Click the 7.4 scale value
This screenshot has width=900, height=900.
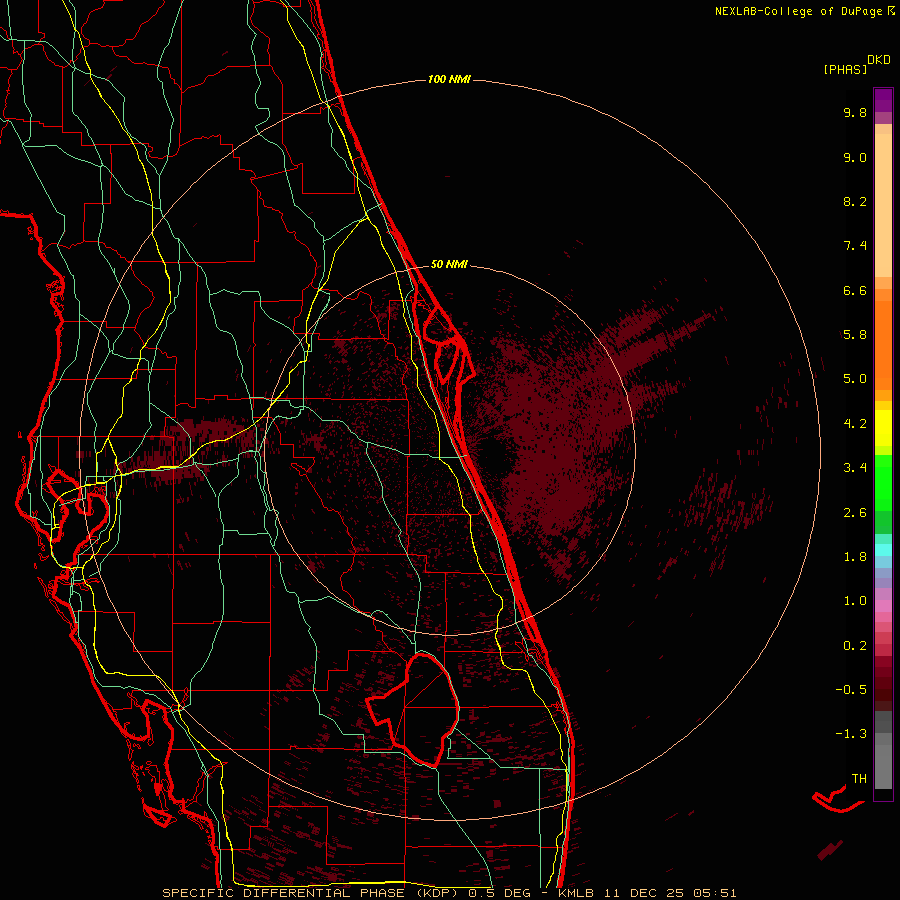(x=855, y=246)
